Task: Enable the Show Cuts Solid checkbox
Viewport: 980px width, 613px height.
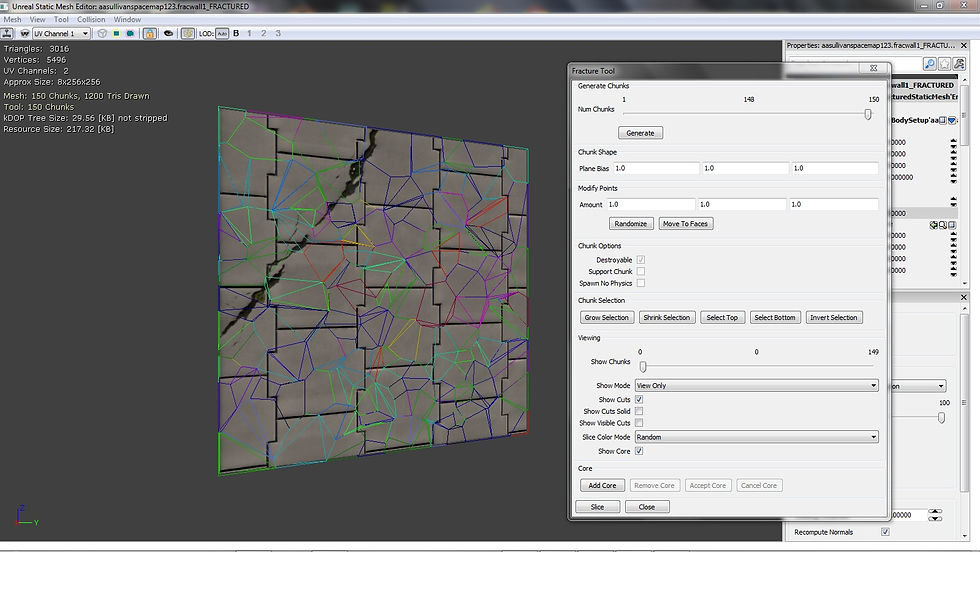Action: click(639, 411)
